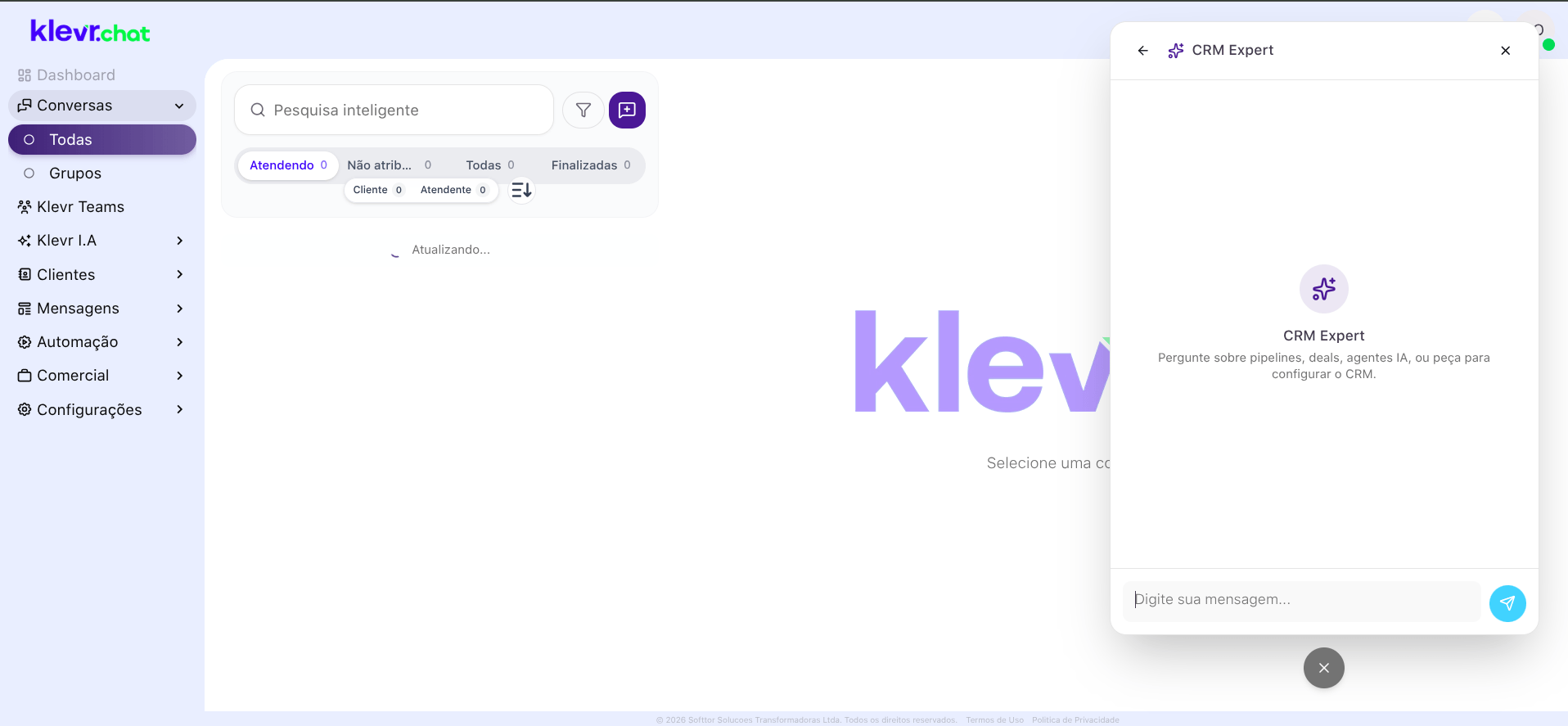Open Política de Privacidade link
Viewport: 1568px width, 726px height.
point(1075,720)
